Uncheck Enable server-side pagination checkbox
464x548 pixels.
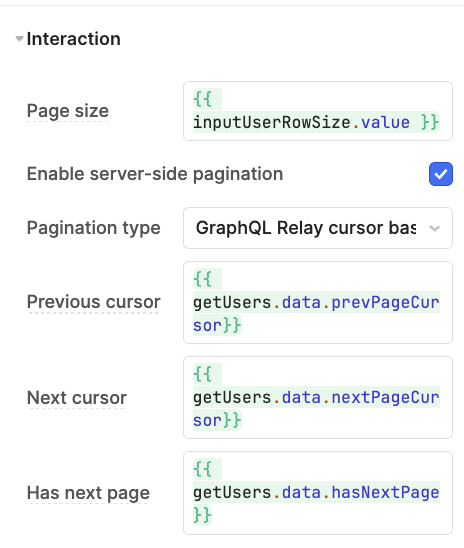441,174
